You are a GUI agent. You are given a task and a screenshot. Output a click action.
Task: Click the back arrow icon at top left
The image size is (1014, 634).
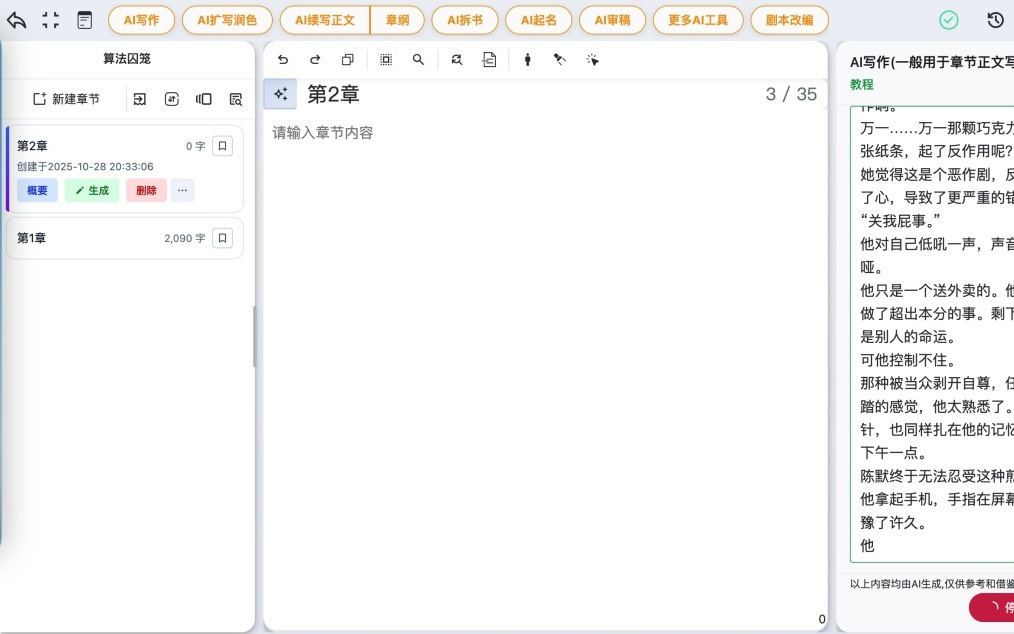coord(16,19)
